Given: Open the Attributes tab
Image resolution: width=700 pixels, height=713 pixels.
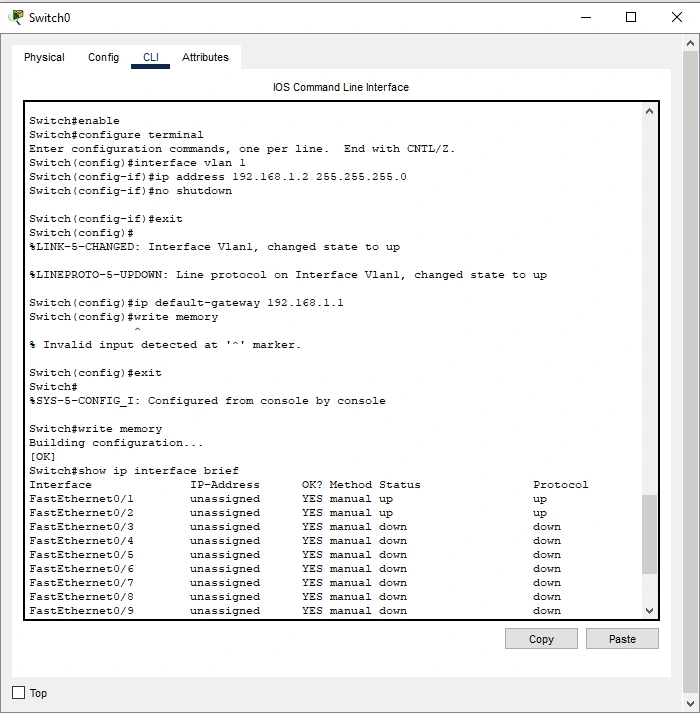Looking at the screenshot, I should point(205,57).
